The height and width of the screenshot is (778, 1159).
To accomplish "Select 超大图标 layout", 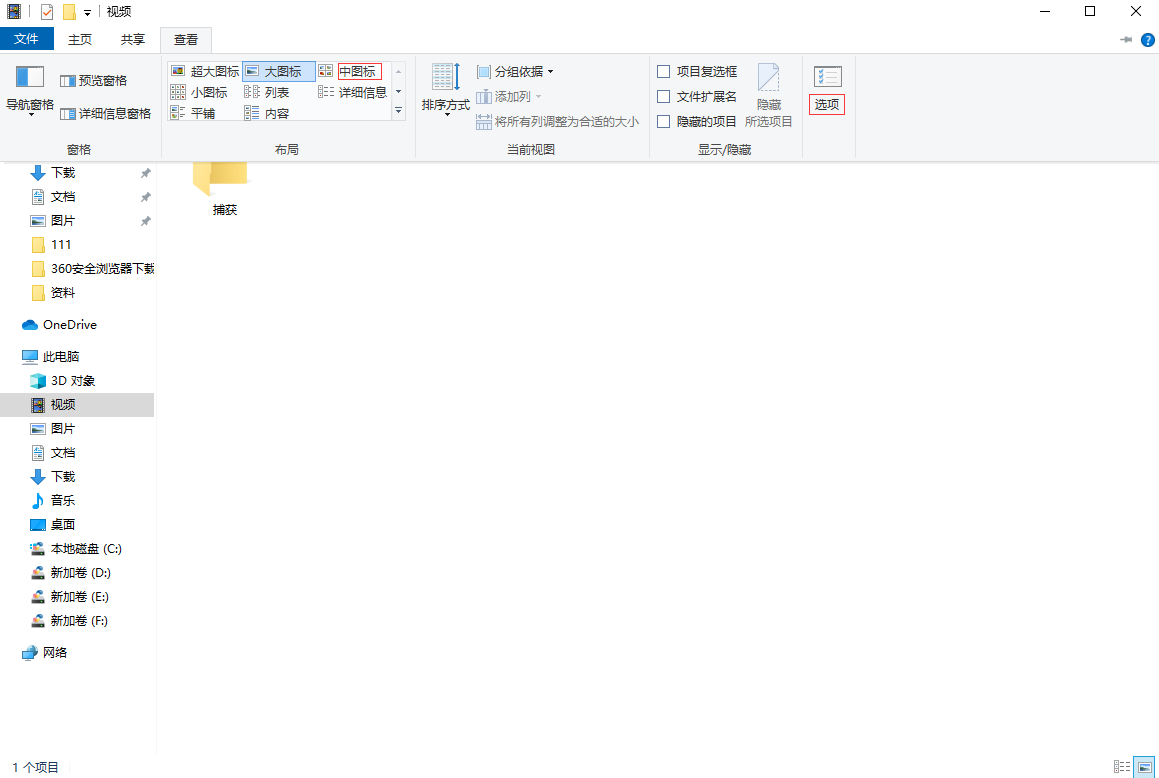I will click(x=205, y=71).
